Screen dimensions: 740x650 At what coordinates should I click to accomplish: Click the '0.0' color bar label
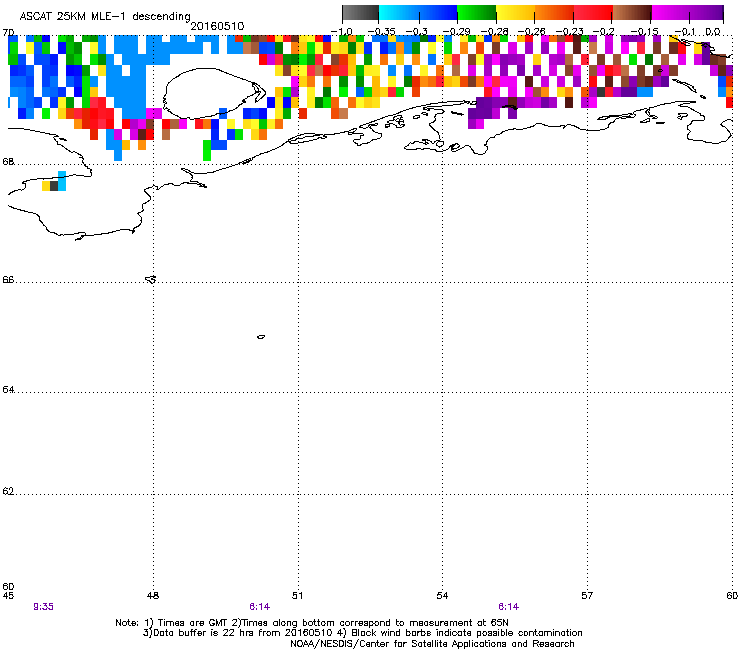[x=713, y=31]
